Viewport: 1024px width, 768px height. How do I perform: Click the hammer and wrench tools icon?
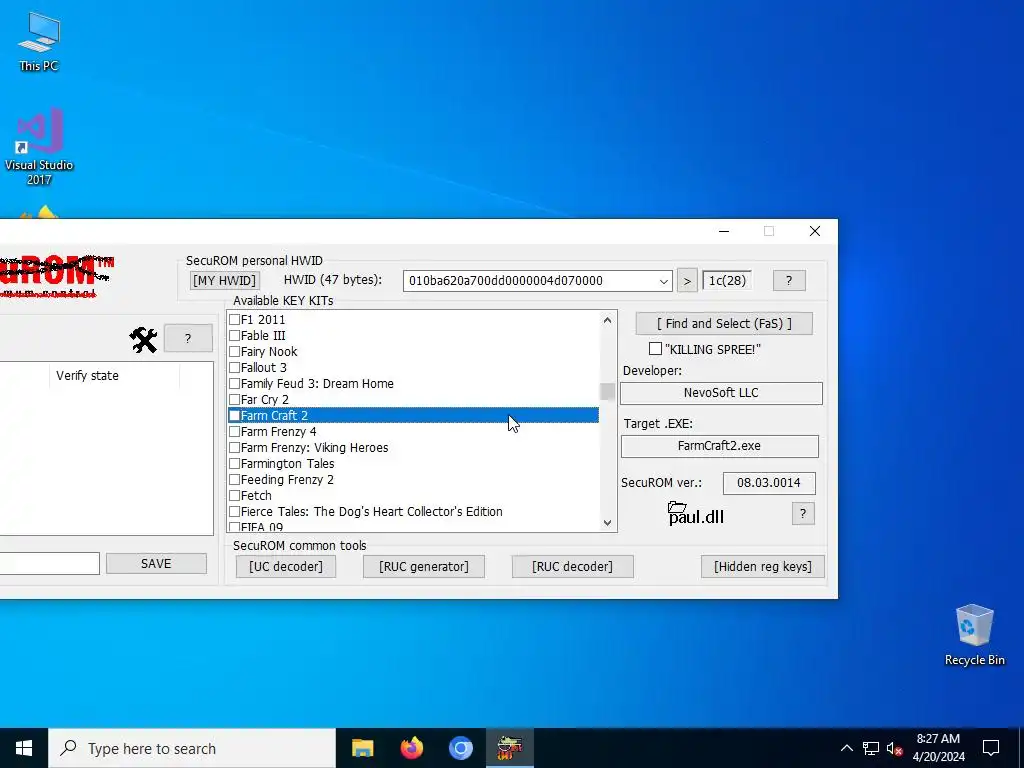tap(143, 340)
